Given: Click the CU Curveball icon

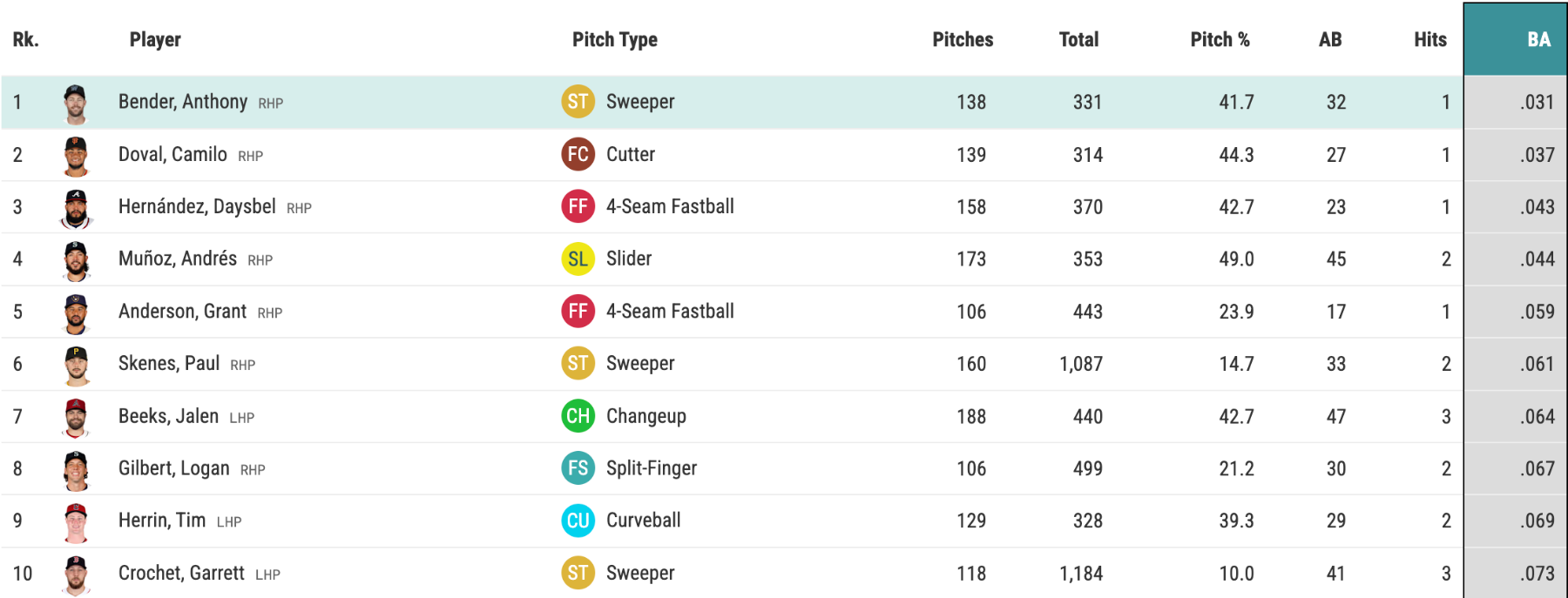Looking at the screenshot, I should pyautogui.click(x=578, y=521).
